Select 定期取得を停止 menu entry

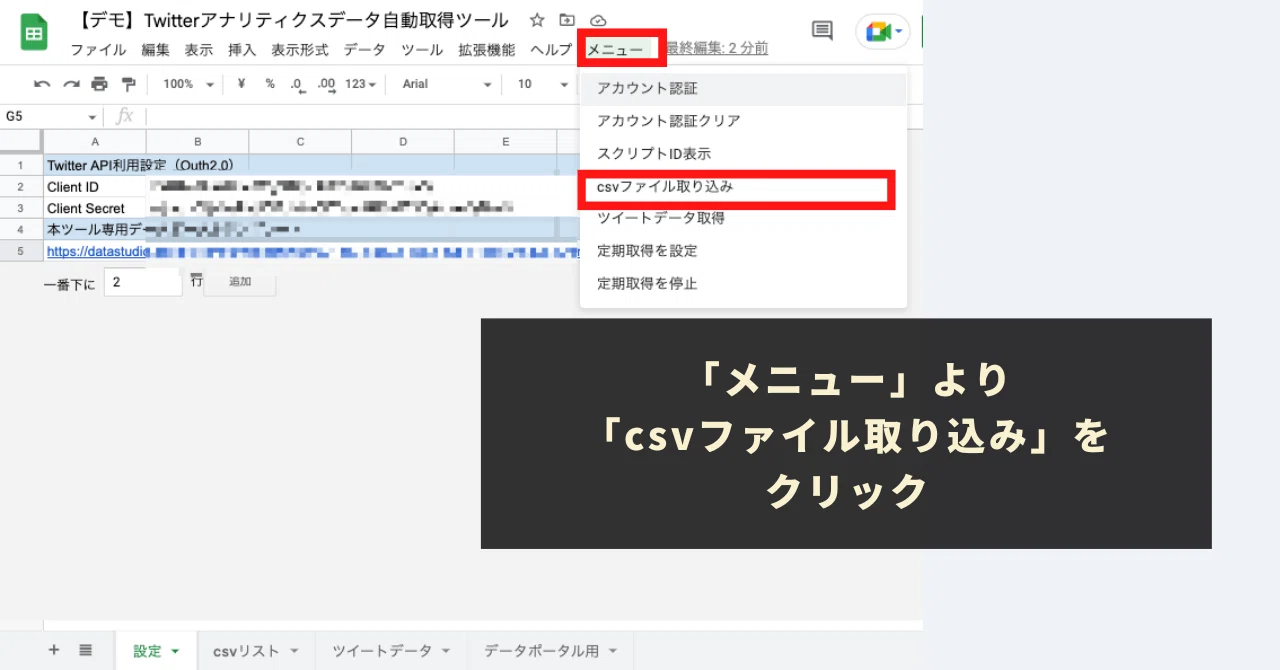click(x=743, y=284)
